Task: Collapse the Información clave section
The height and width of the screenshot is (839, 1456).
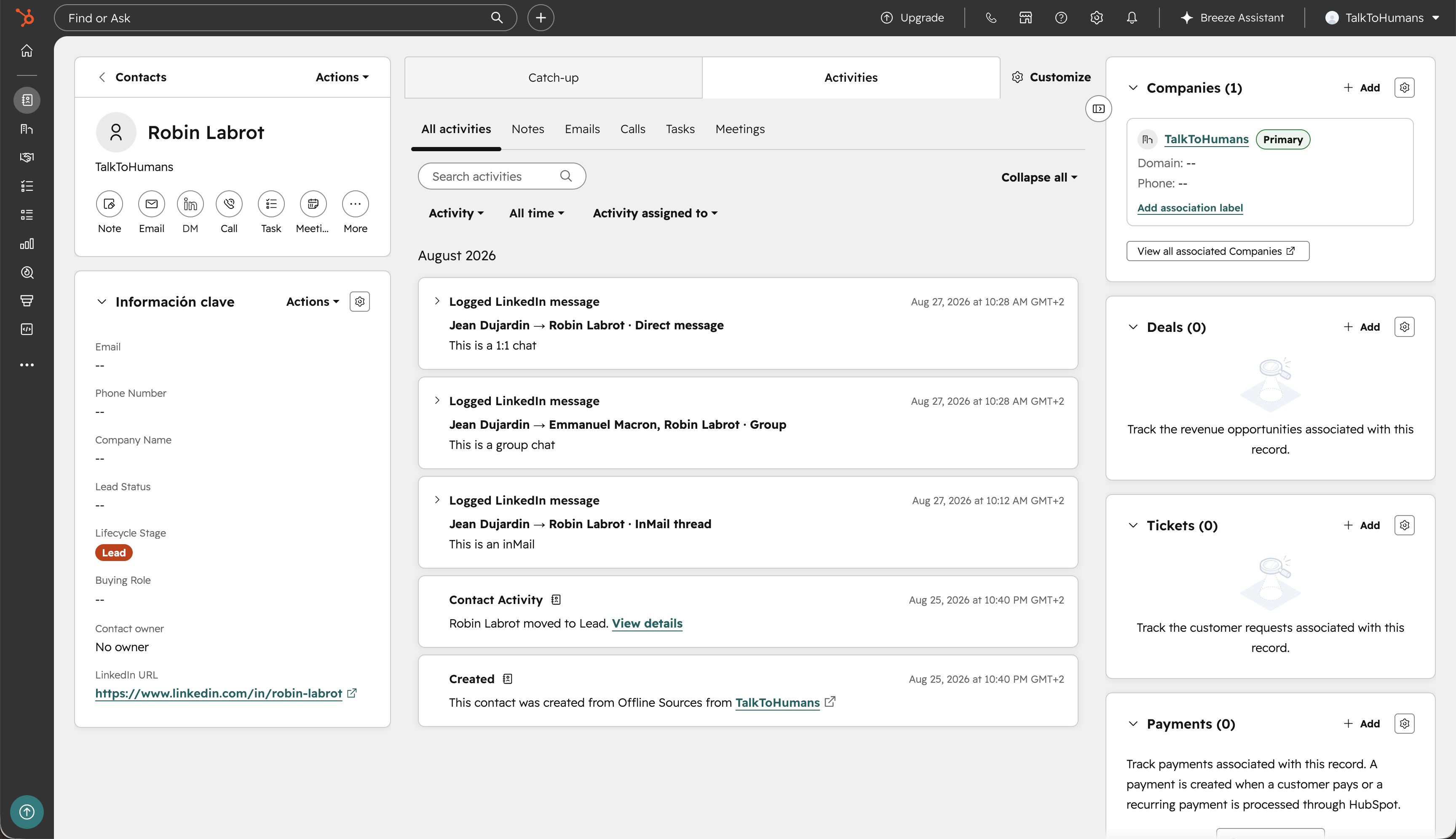Action: click(102, 302)
